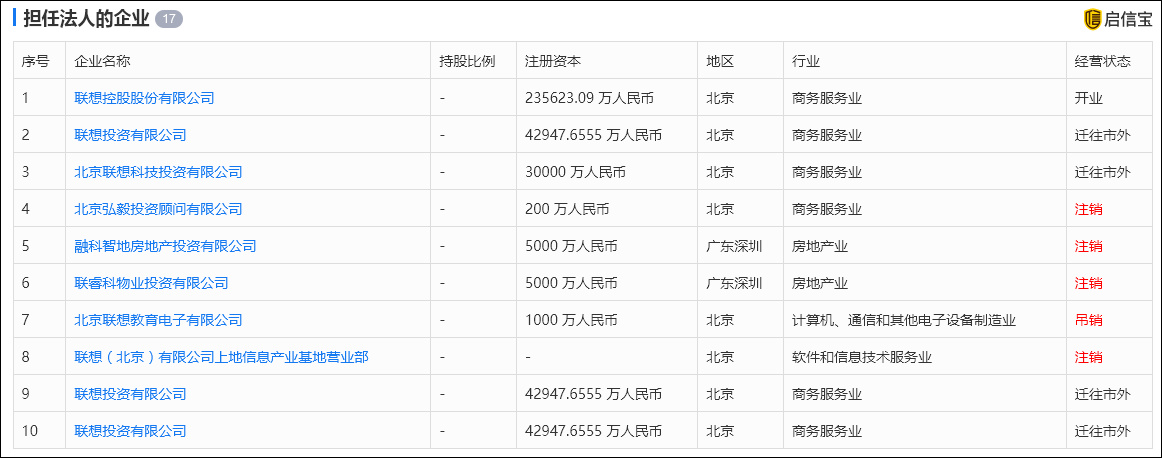Select the 经营状态 column header

tap(1102, 61)
